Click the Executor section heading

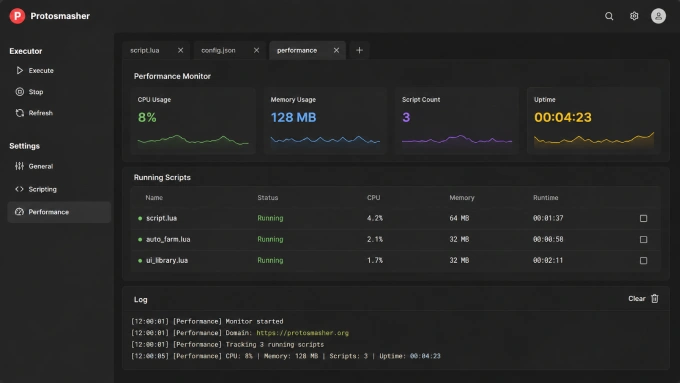point(26,51)
